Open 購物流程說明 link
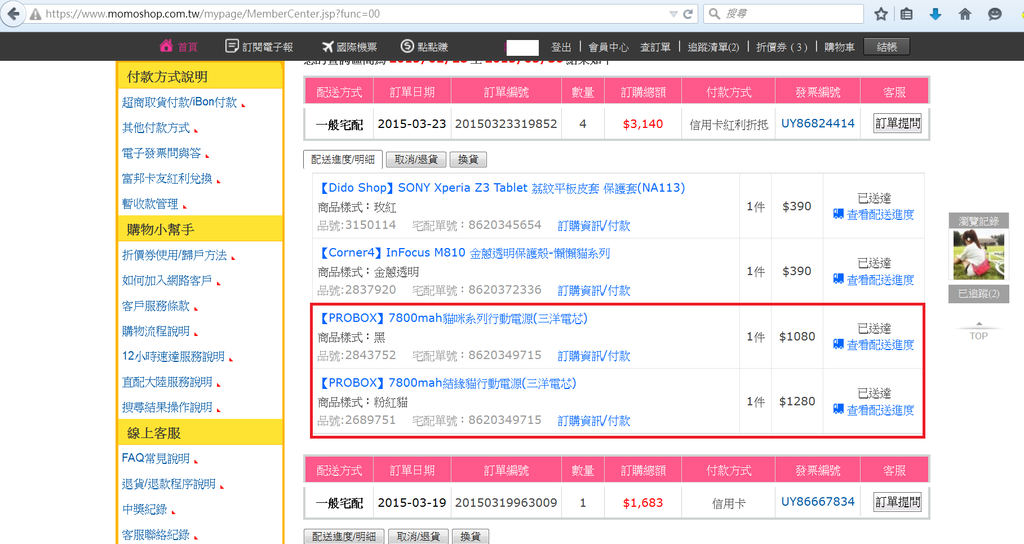The width and height of the screenshot is (1024, 544). pos(155,332)
